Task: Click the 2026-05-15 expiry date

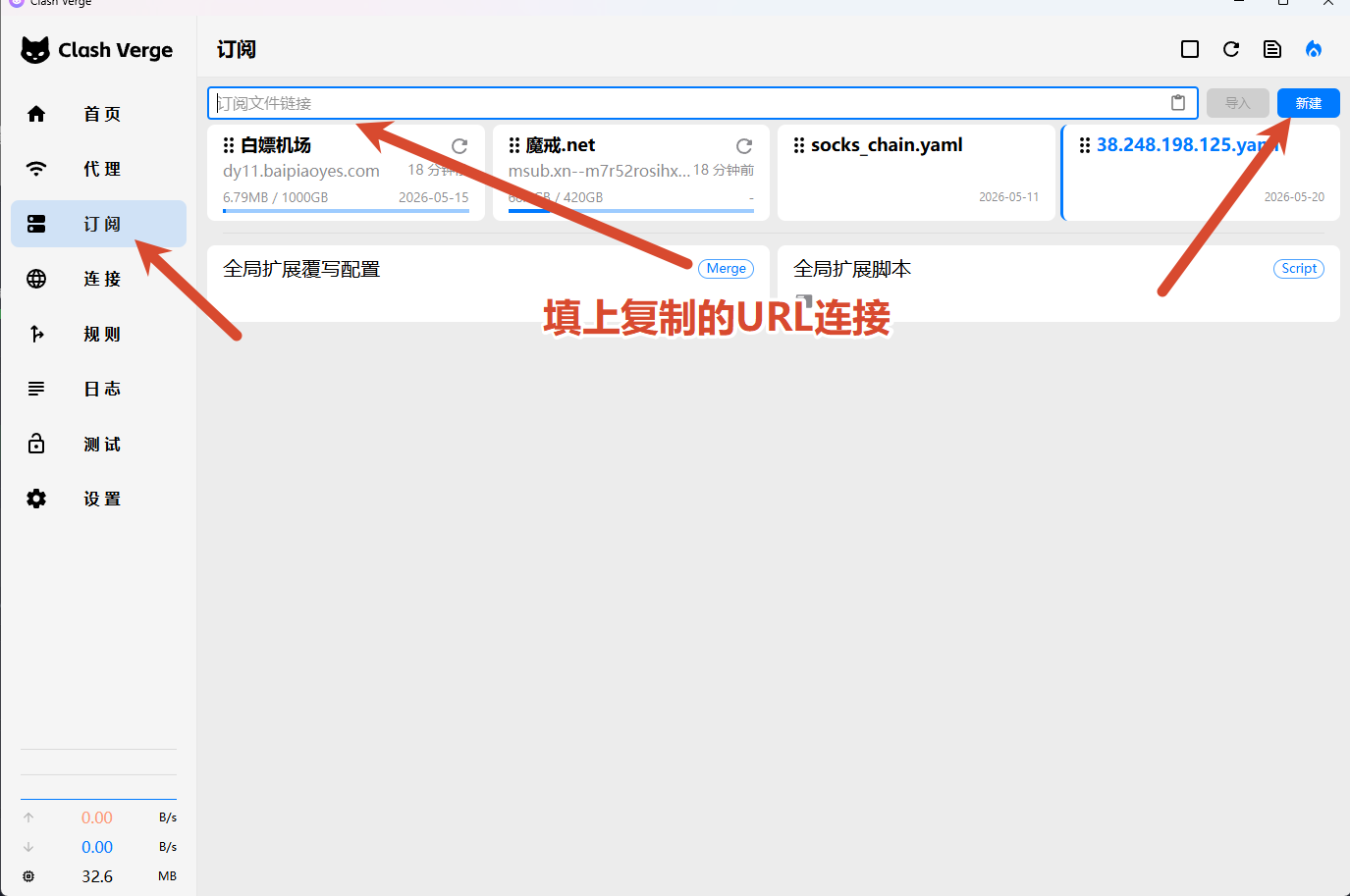Action: pos(434,197)
